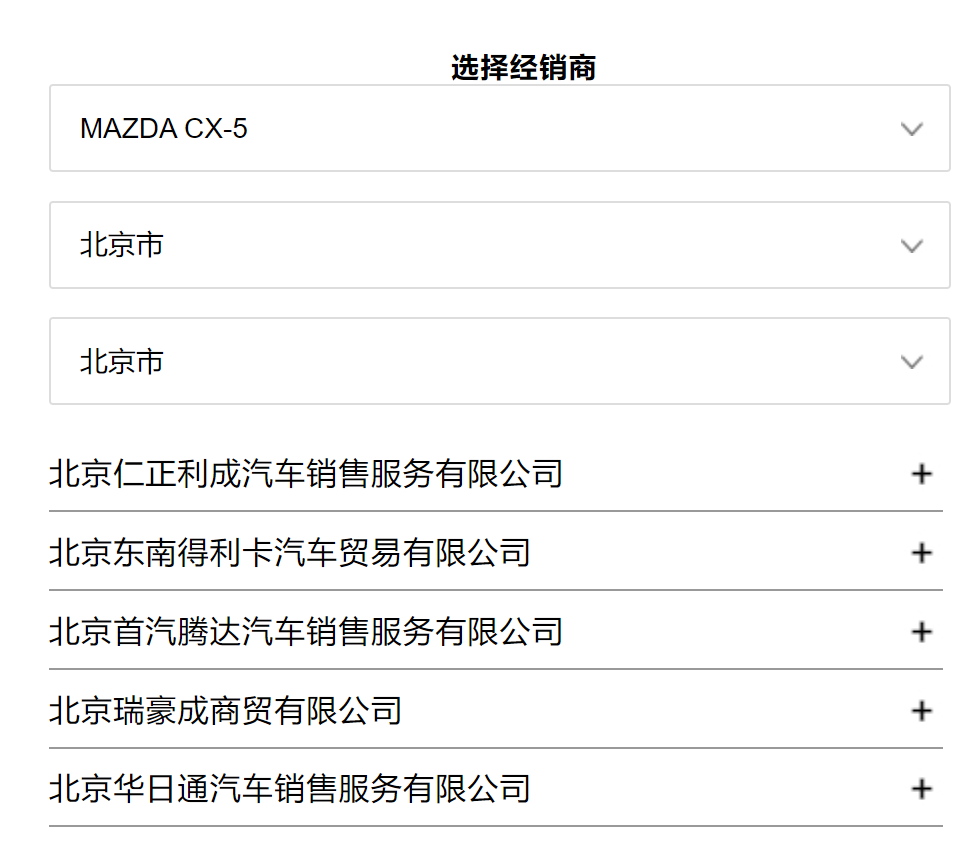Select dealer 北京仁正利成汽车销售服务有限公司
The width and height of the screenshot is (975, 847).
point(305,474)
